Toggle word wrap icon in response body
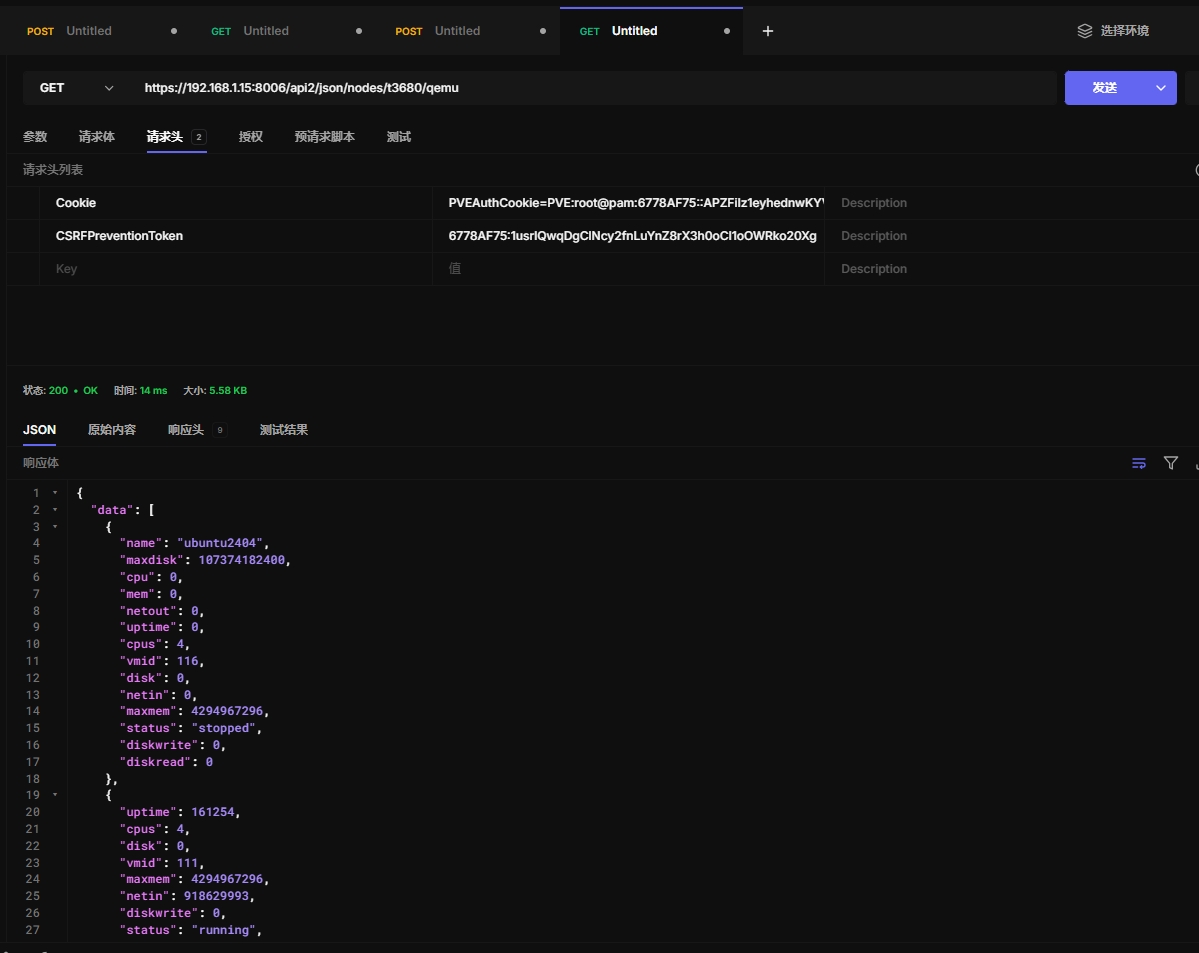The height and width of the screenshot is (953, 1199). [1138, 463]
